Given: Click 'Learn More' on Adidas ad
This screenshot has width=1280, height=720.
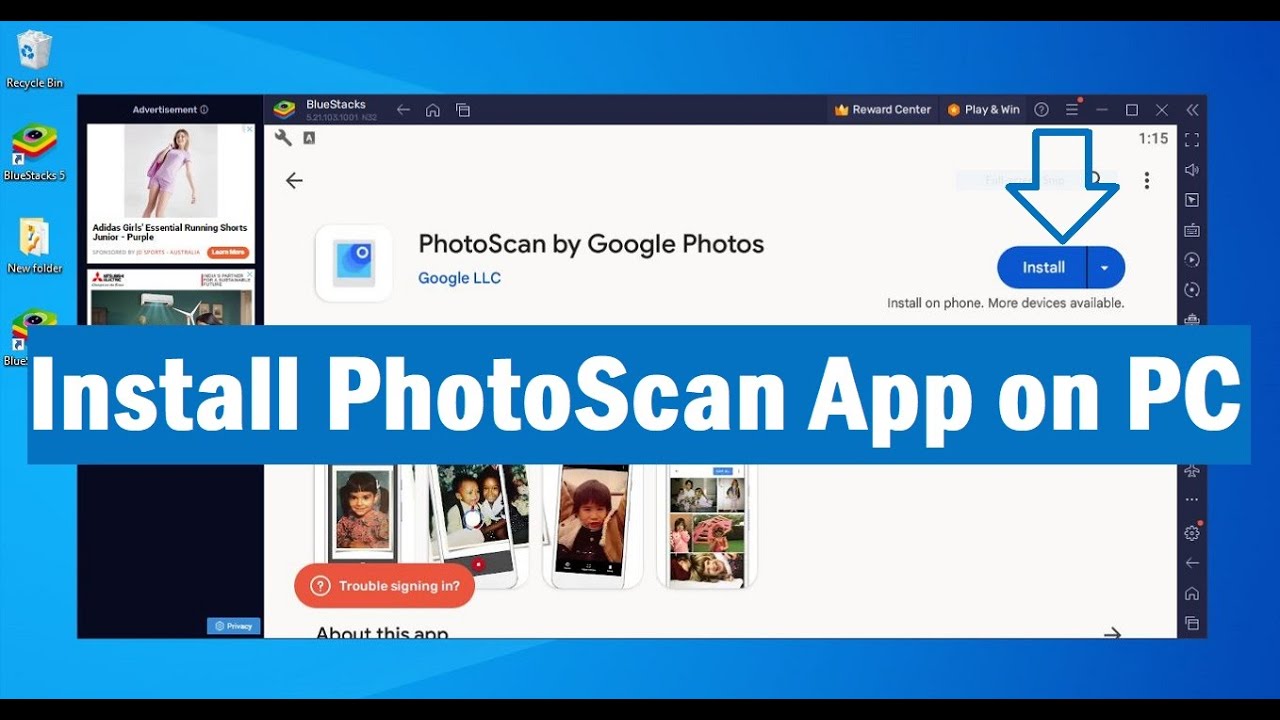Looking at the screenshot, I should tap(228, 252).
